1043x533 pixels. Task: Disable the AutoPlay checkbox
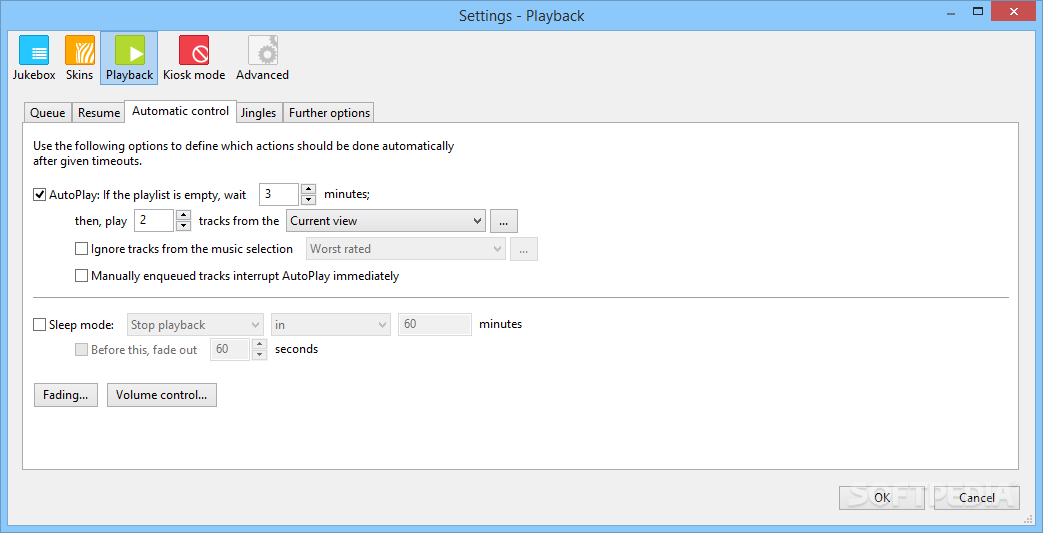(39, 195)
